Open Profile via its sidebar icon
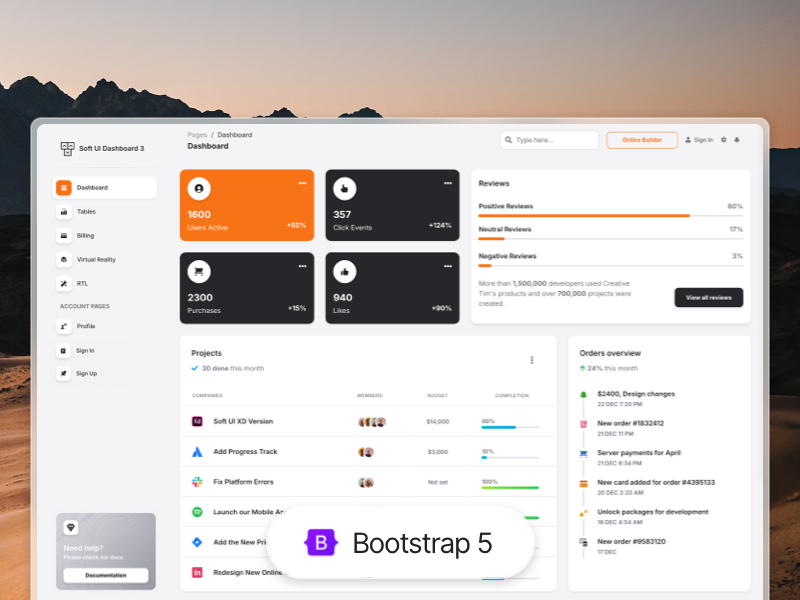This screenshot has width=800, height=600. [x=62, y=327]
